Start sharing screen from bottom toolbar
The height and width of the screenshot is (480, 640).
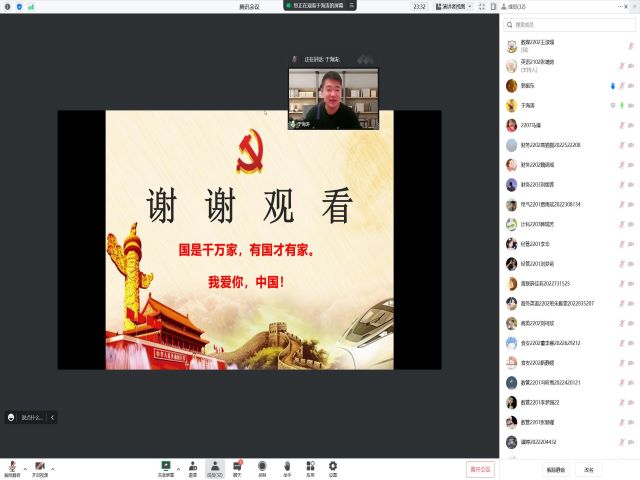(x=166, y=469)
